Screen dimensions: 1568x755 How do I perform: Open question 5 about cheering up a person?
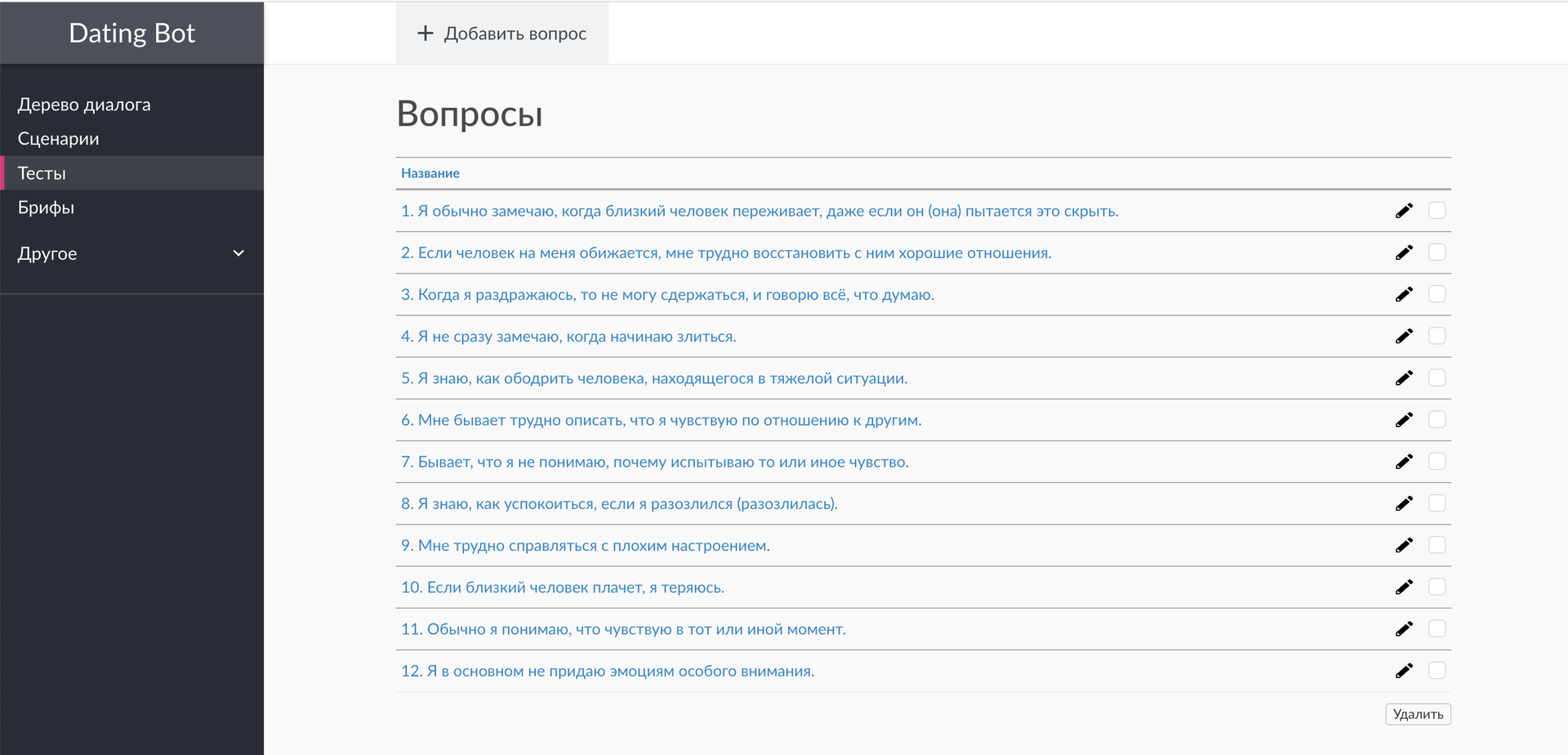pyautogui.click(x=654, y=377)
